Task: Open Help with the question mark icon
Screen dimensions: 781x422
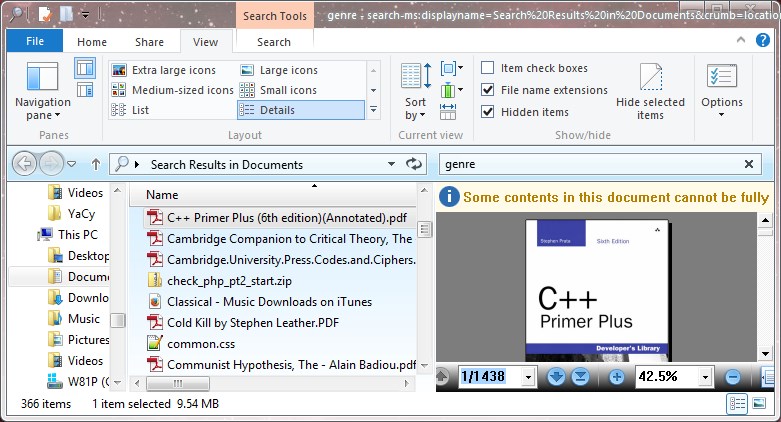Action: [x=763, y=40]
